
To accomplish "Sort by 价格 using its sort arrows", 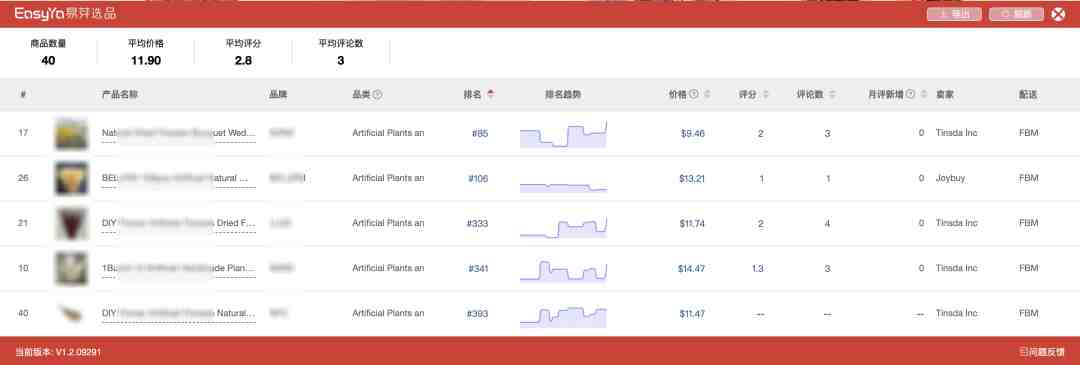I will (707, 94).
